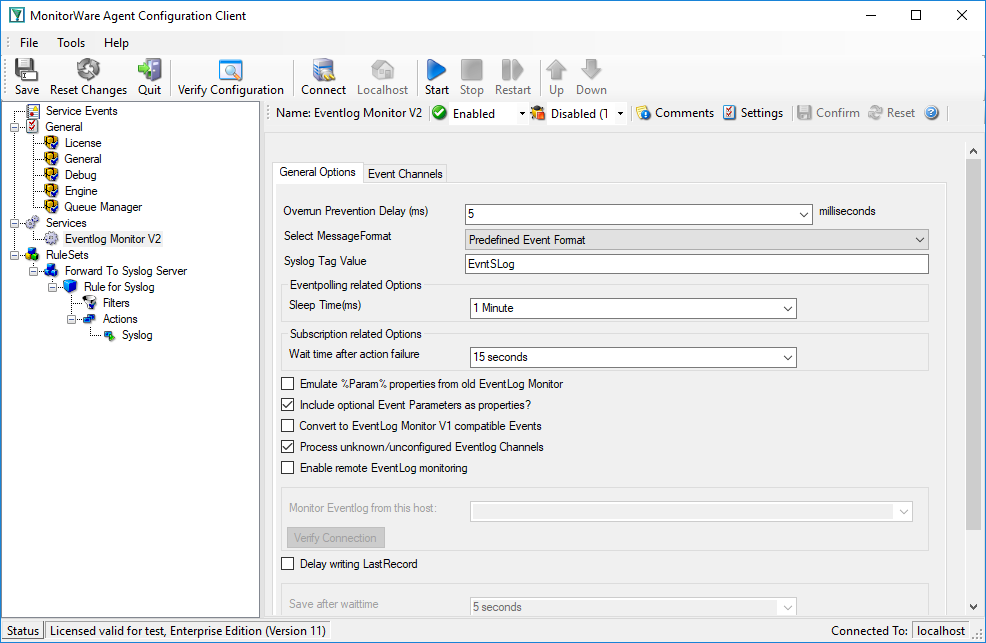Viewport: 986px width, 643px height.
Task: Open the Select MessageFormat dropdown
Action: point(919,239)
